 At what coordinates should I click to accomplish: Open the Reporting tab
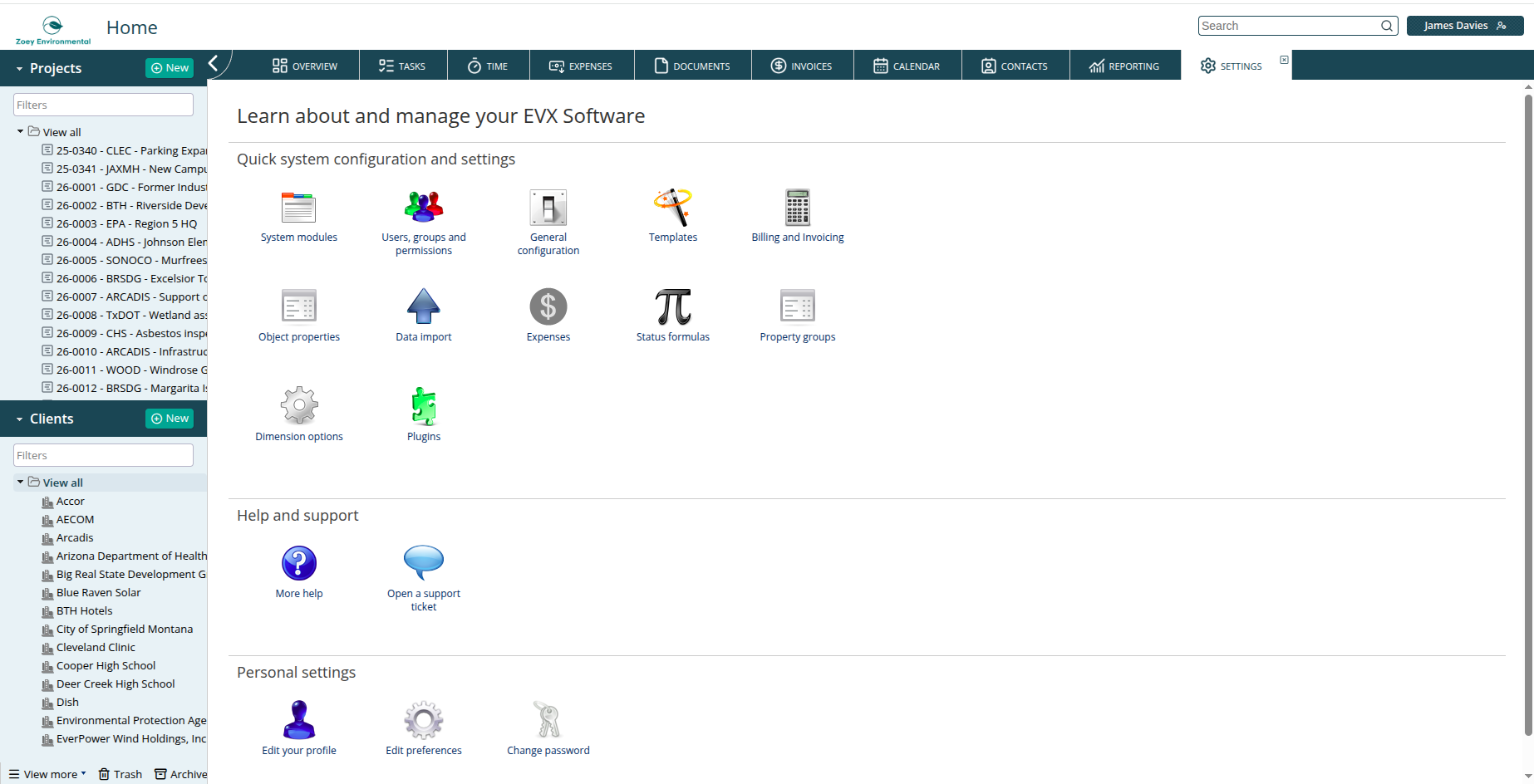(x=1125, y=66)
